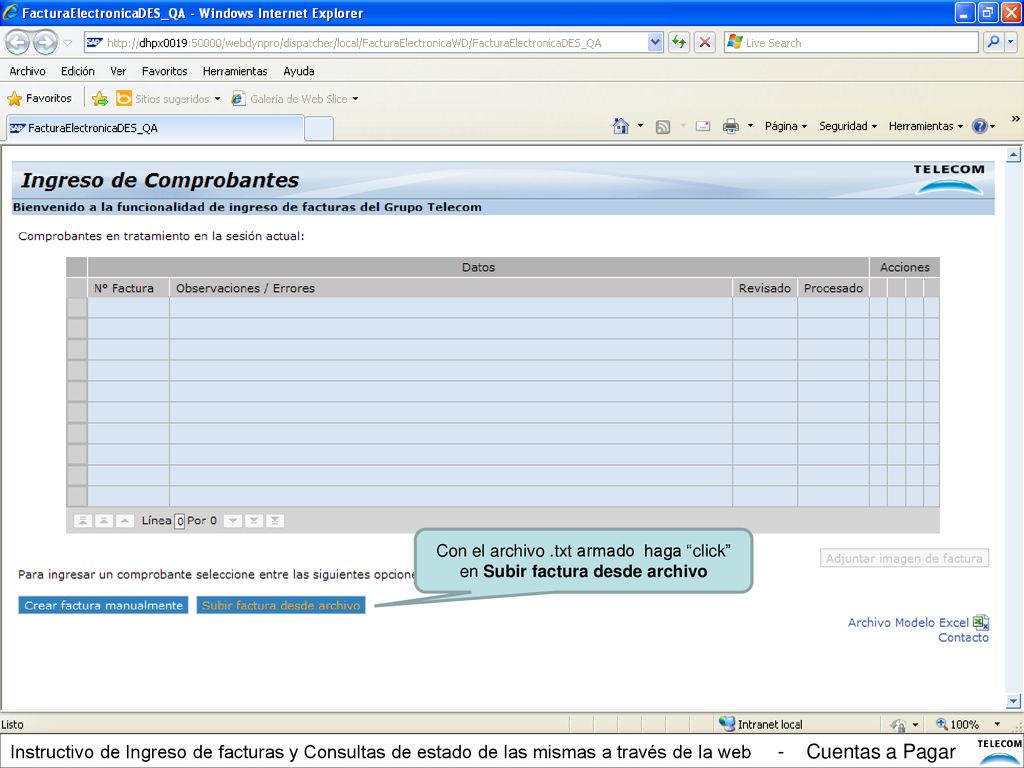Viewport: 1024px width, 768px height.
Task: Open the Edición menu
Action: (x=78, y=71)
